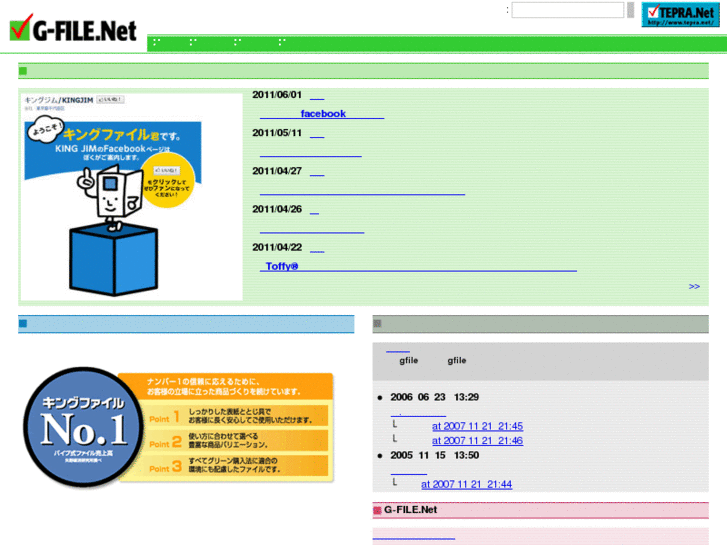Viewport: 727px width, 545px height.
Task: Click the G-FILE.Net pink section header
Action: [541, 510]
